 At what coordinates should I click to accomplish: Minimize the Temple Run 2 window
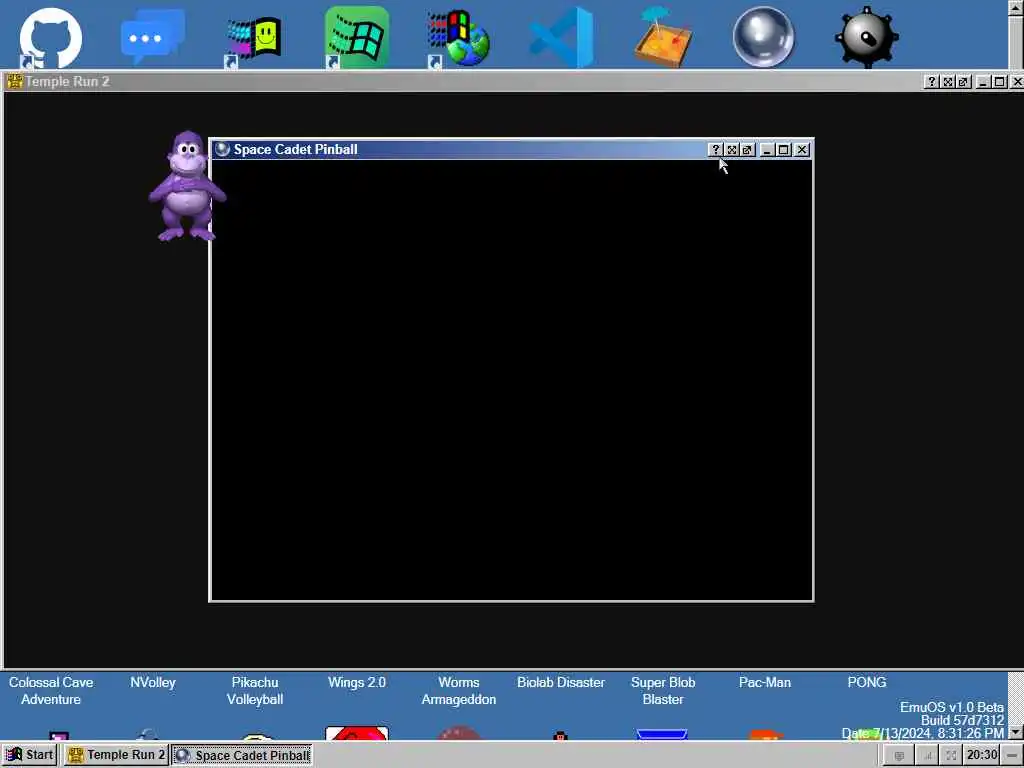point(982,82)
